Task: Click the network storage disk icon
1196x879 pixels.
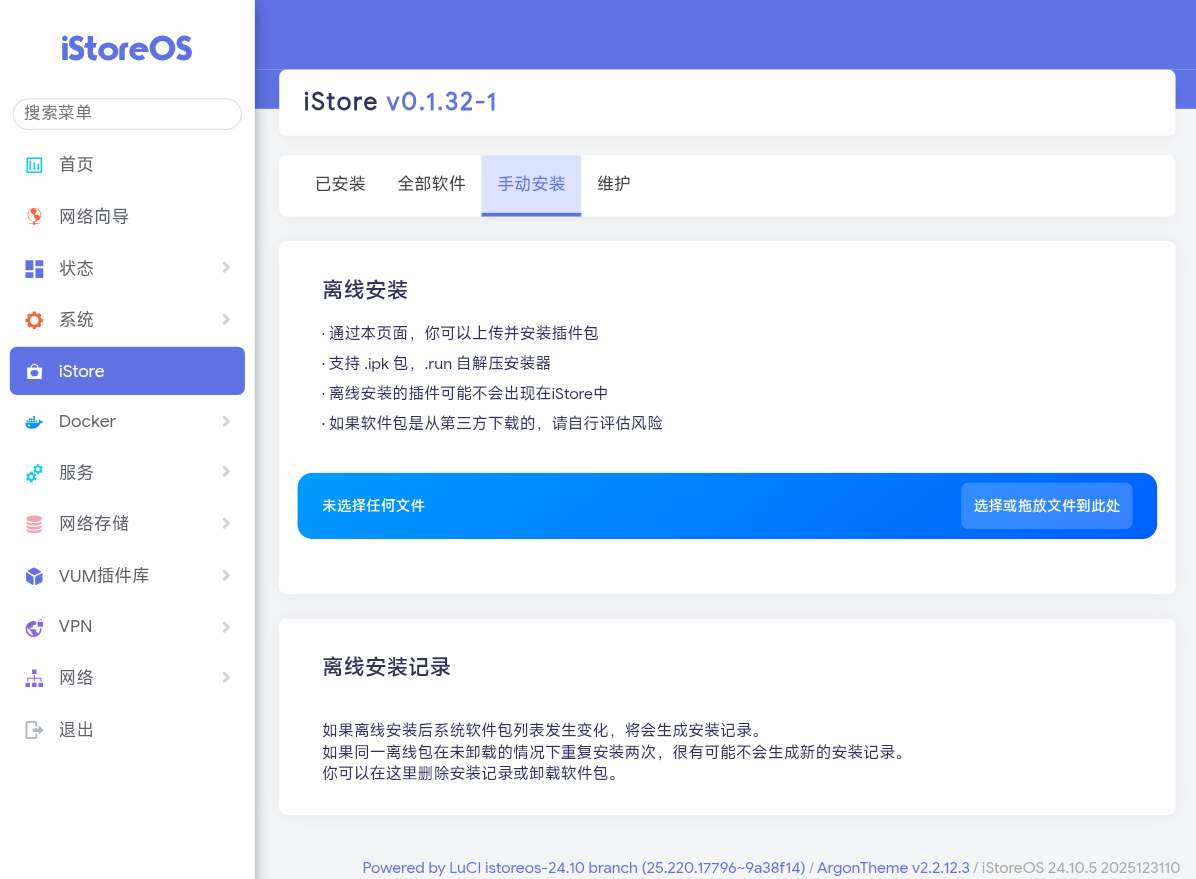Action: [34, 524]
